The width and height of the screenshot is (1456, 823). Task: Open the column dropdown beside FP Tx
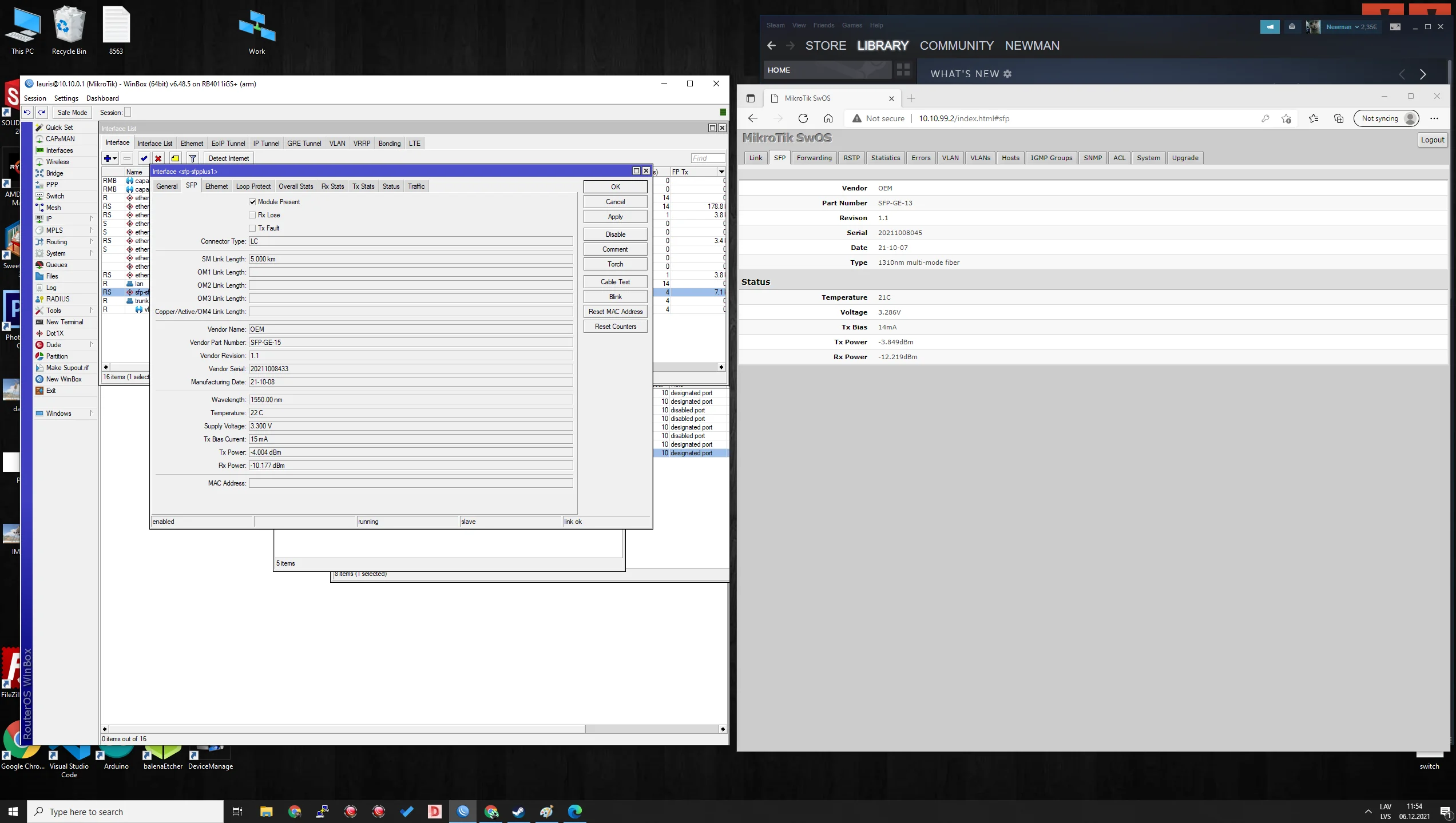[721, 172]
